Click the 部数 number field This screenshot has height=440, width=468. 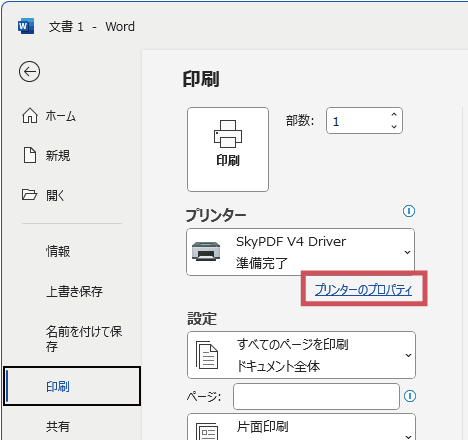[x=364, y=121]
